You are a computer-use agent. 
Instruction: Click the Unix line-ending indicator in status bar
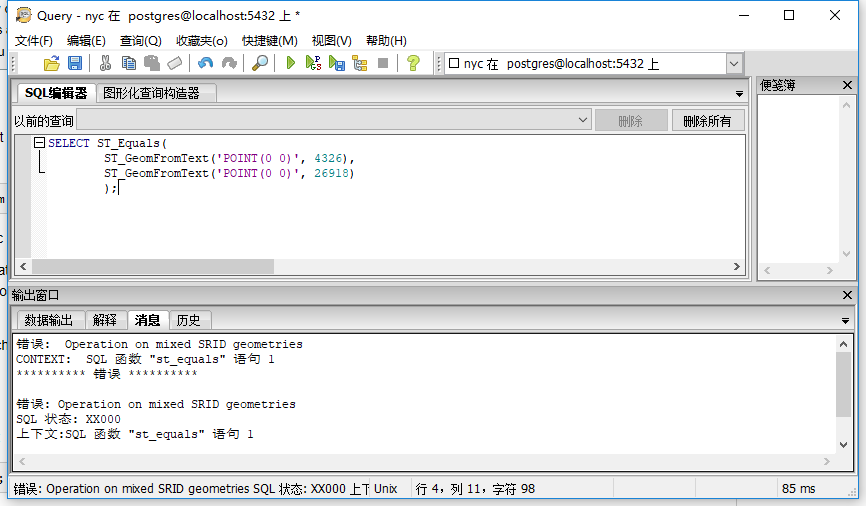tap(386, 488)
